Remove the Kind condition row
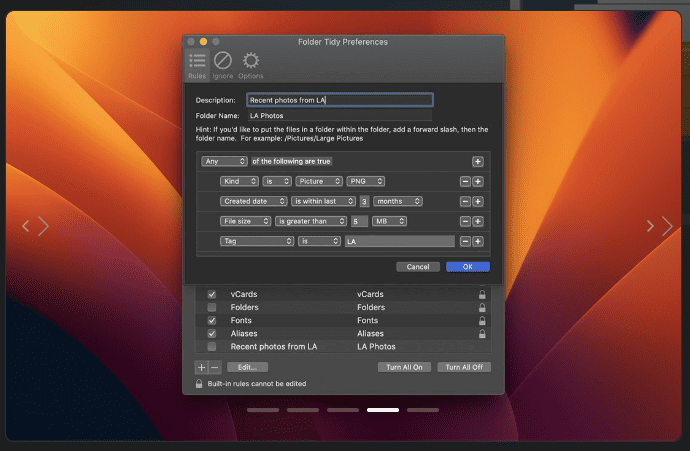This screenshot has width=690, height=451. coord(465,181)
